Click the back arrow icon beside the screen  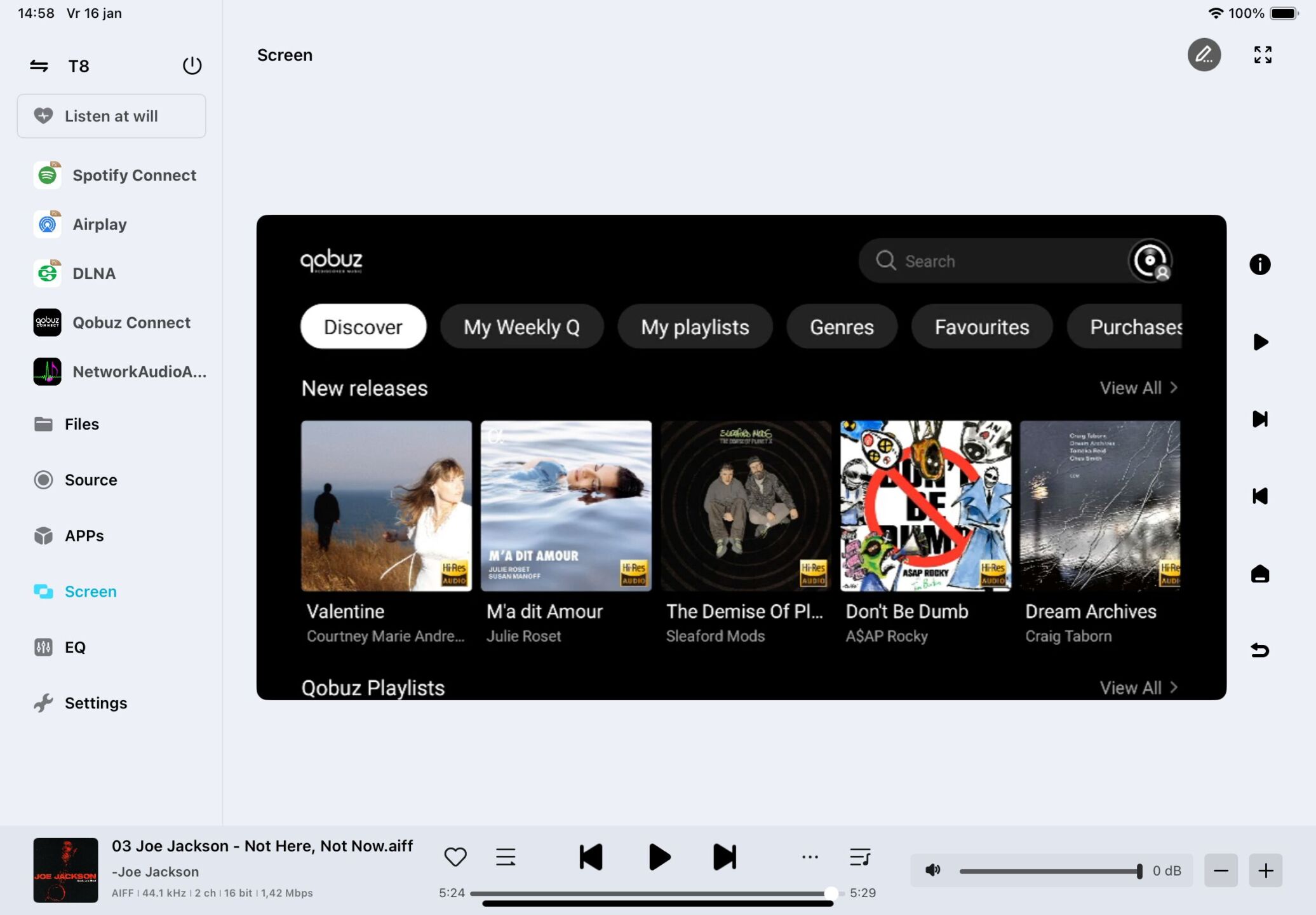[1260, 650]
